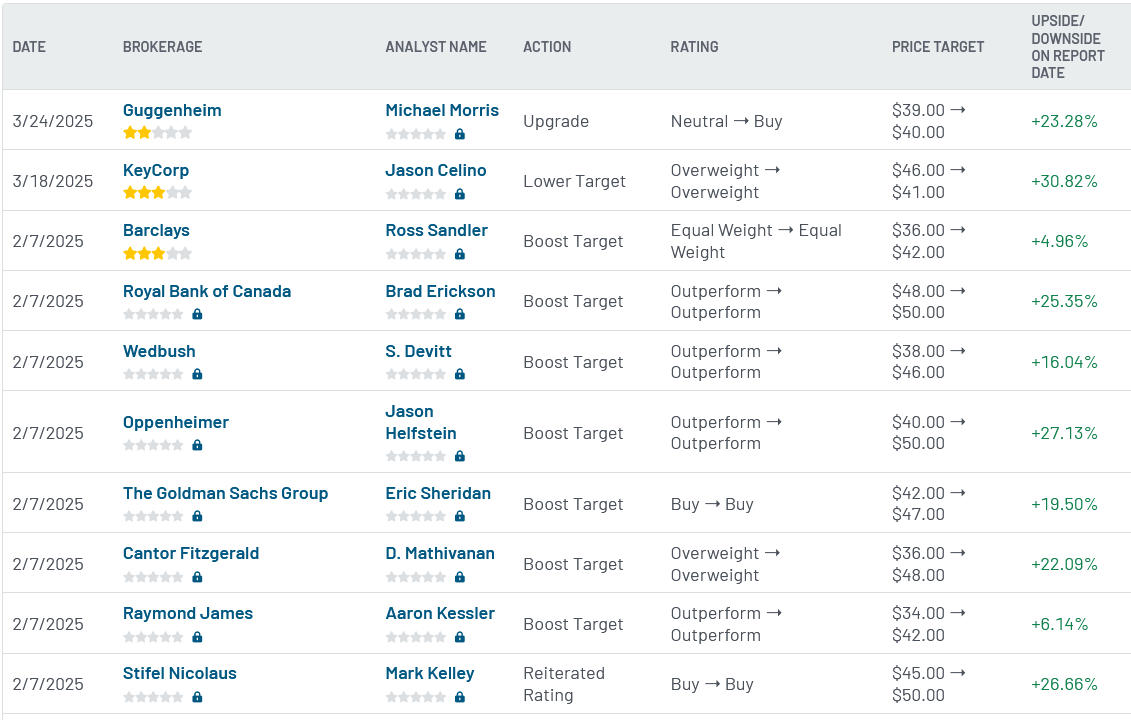Click the lock icon next to Michael Morris rating
1131x720 pixels.
tap(459, 134)
